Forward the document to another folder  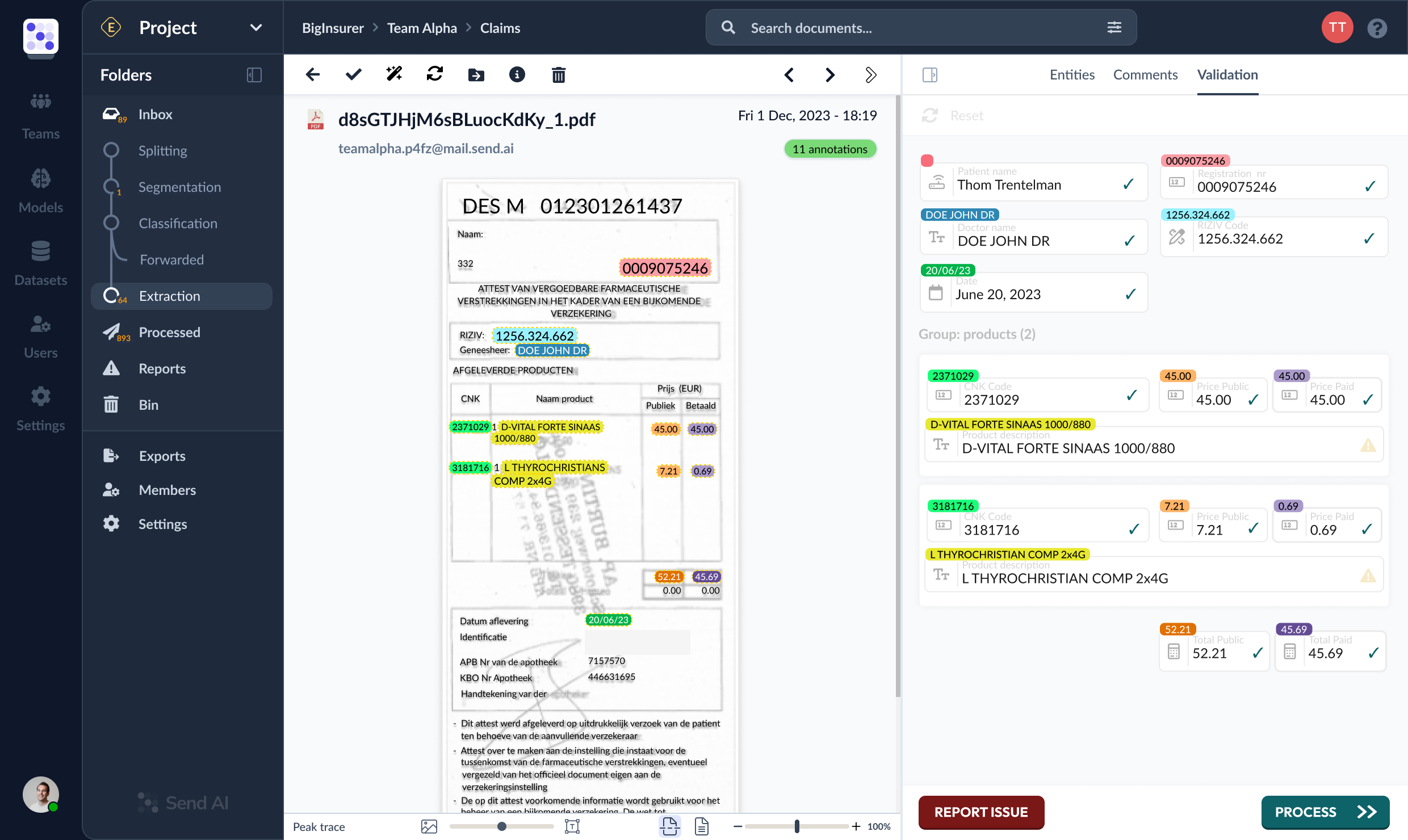click(x=476, y=74)
